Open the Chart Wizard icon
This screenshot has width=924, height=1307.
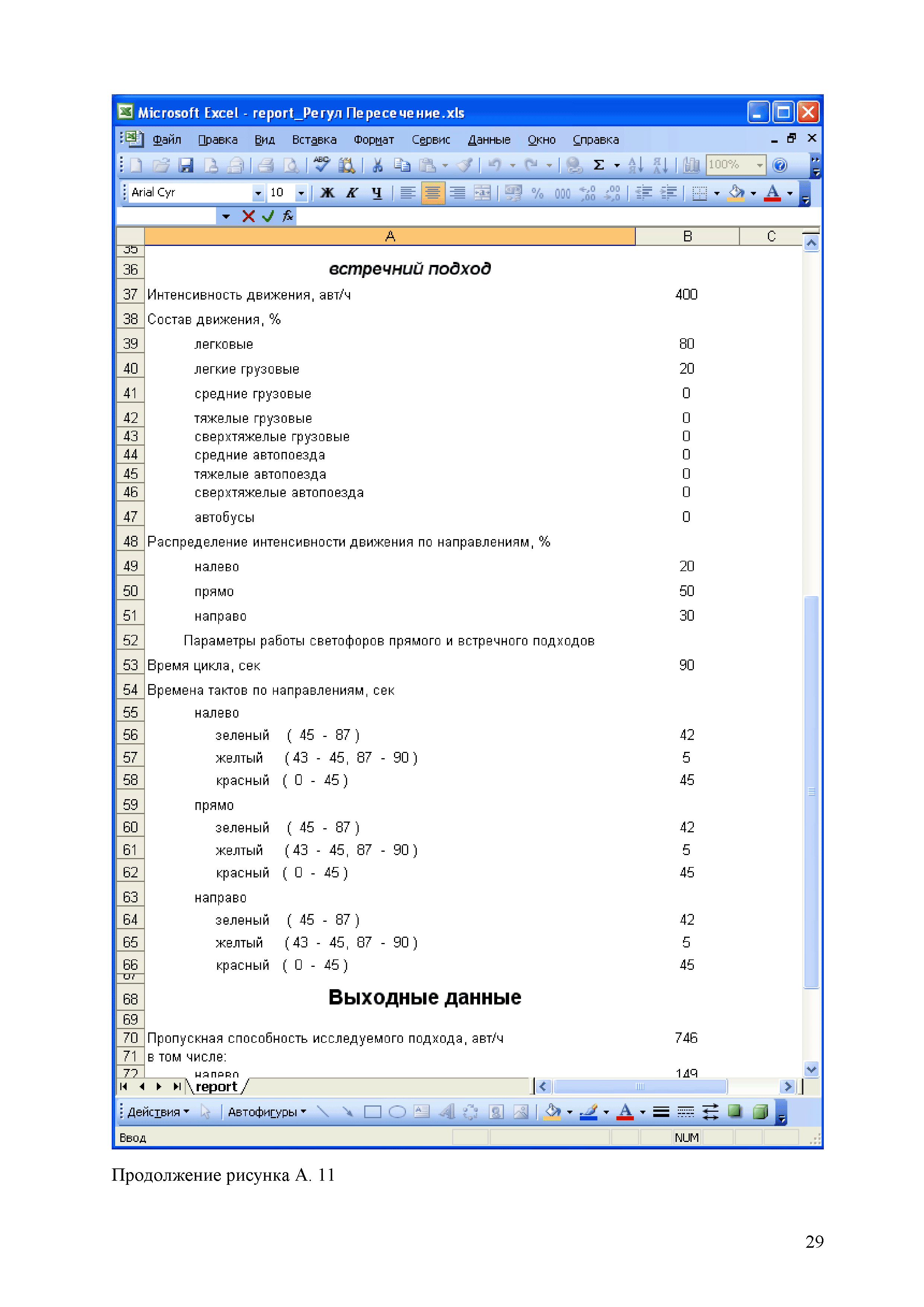[x=691, y=165]
